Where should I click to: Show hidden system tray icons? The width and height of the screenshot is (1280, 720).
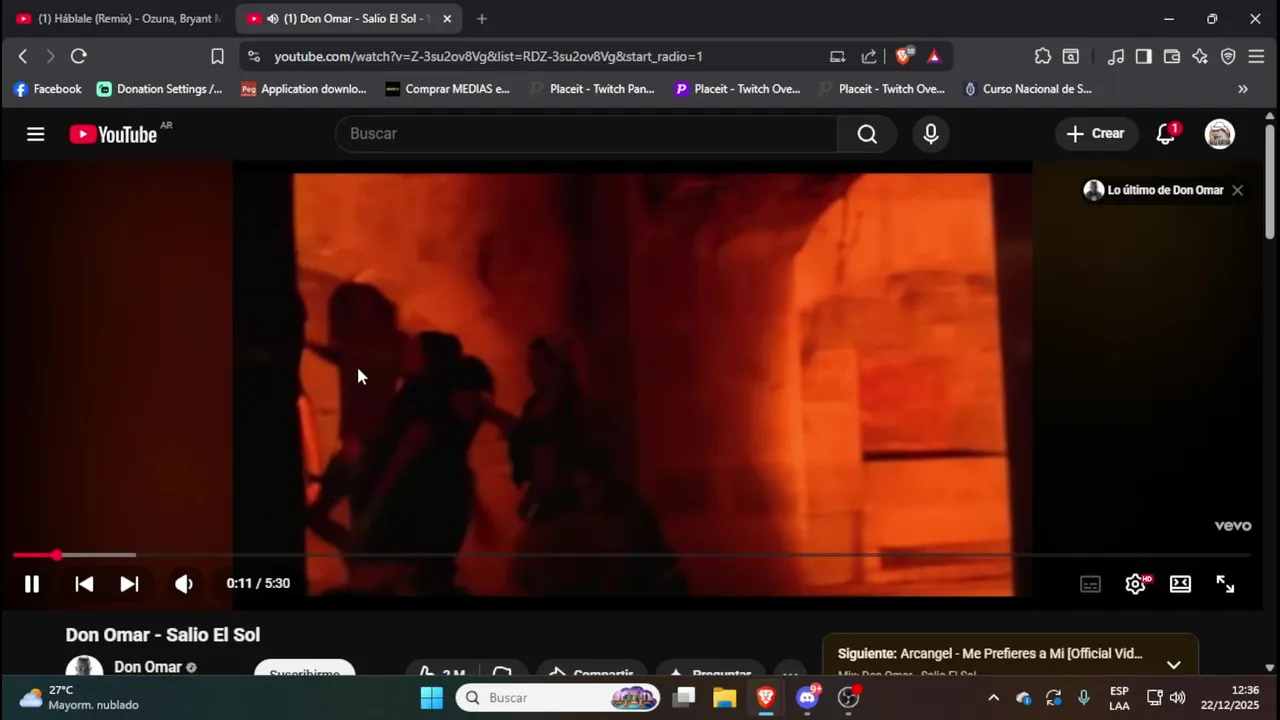coord(993,698)
